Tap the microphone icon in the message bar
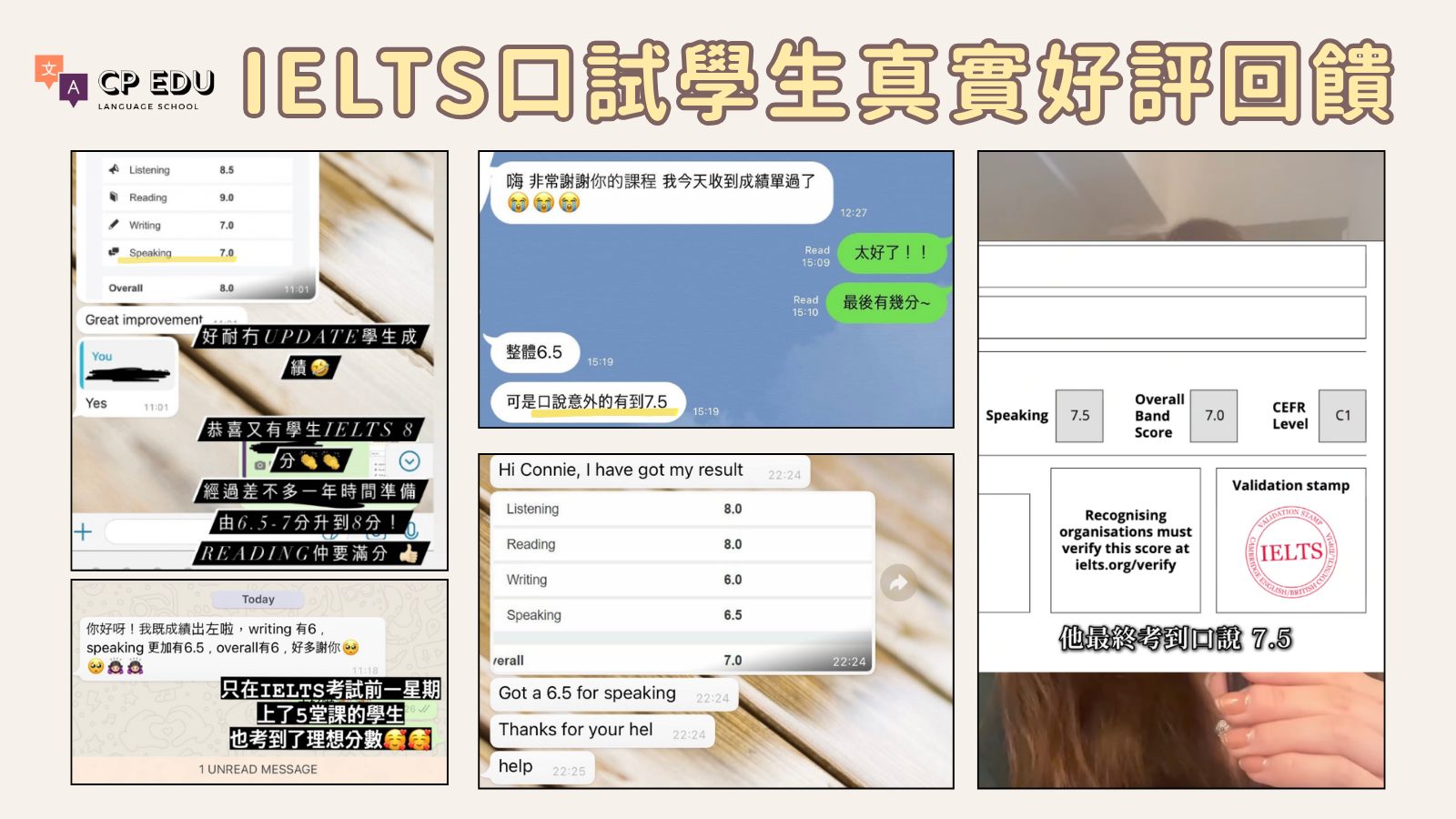Viewport: 1456px width, 819px height. point(411,530)
